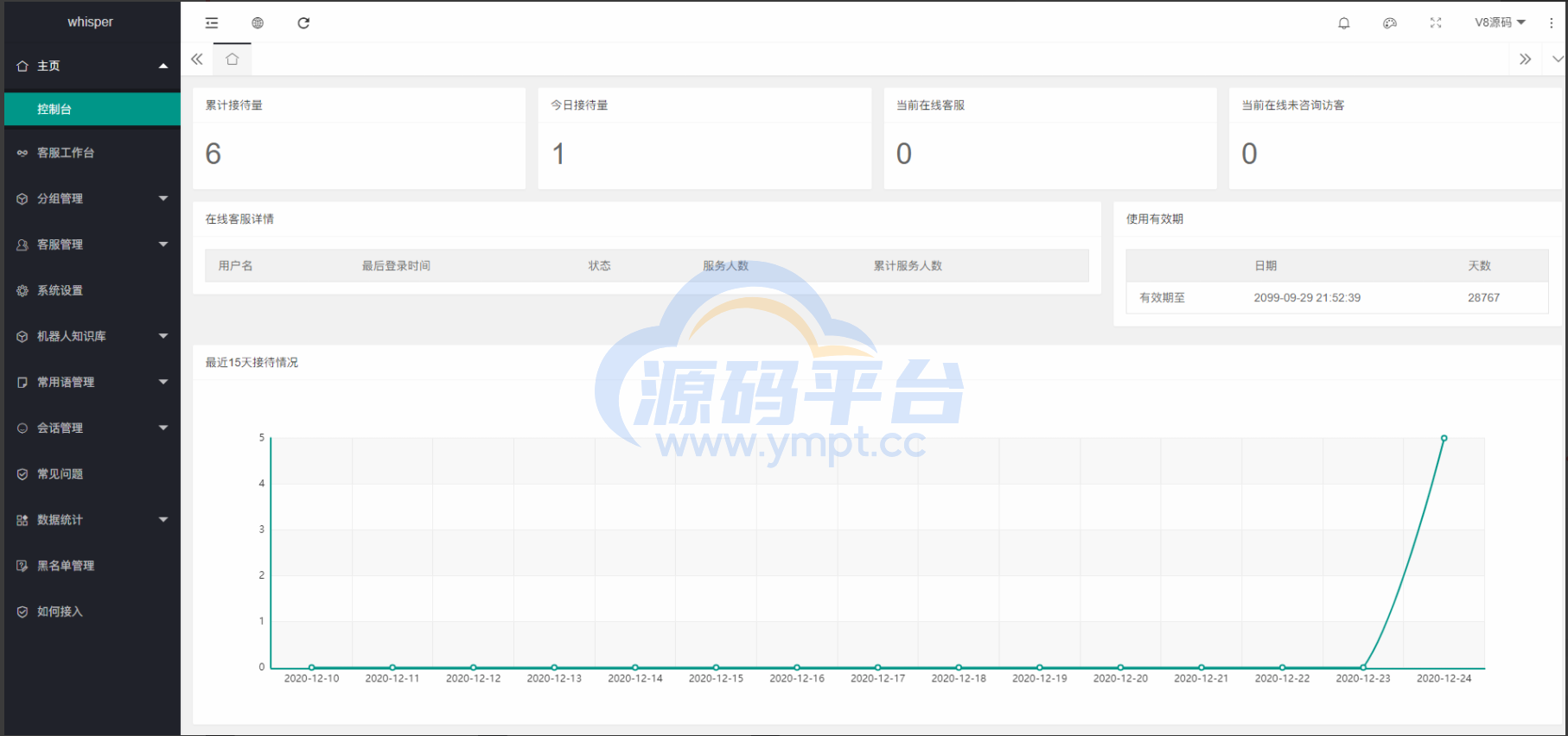Expand the 常用语管理 menu arrow
The image size is (1568, 736).
[x=163, y=382]
